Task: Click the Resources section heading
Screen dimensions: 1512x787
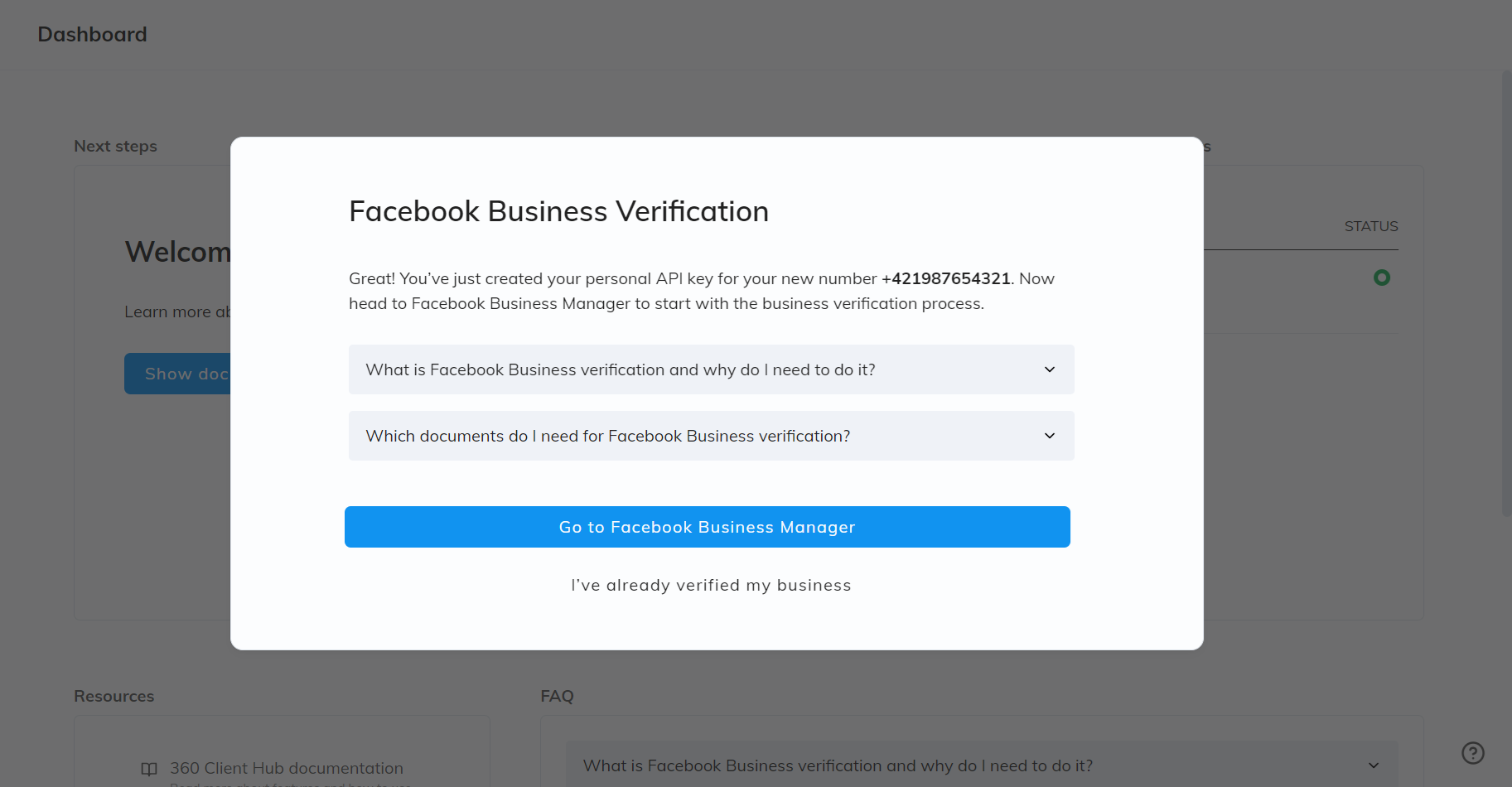Action: [114, 697]
